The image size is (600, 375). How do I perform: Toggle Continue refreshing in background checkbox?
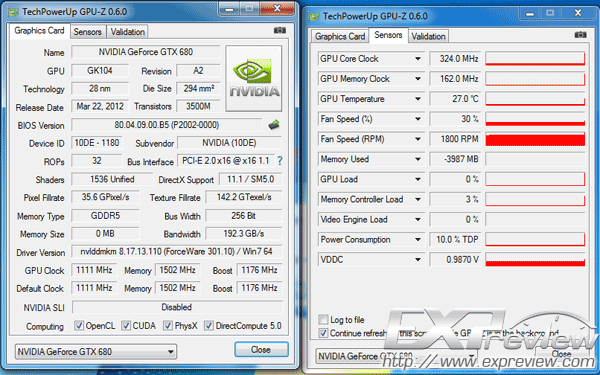click(323, 333)
